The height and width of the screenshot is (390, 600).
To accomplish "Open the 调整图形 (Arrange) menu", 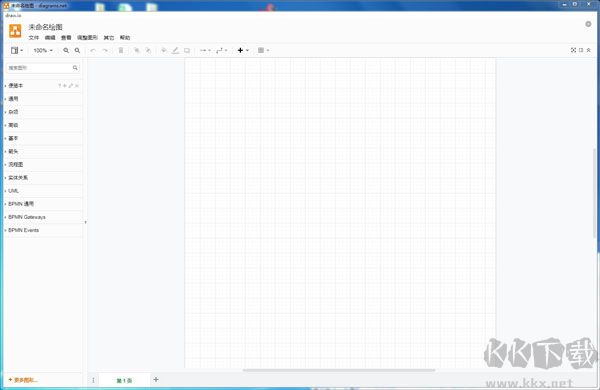I will 87,38.
